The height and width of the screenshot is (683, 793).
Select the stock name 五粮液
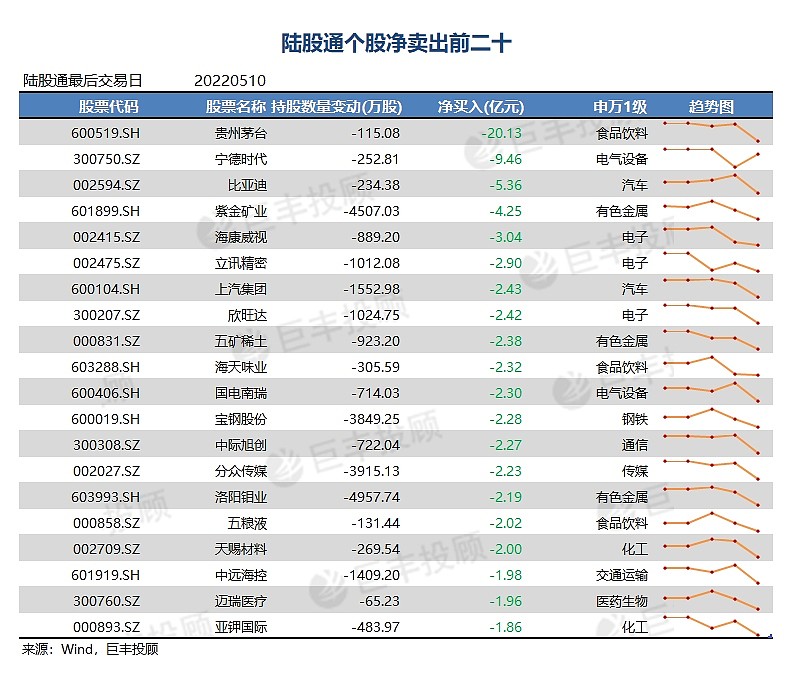(247, 523)
